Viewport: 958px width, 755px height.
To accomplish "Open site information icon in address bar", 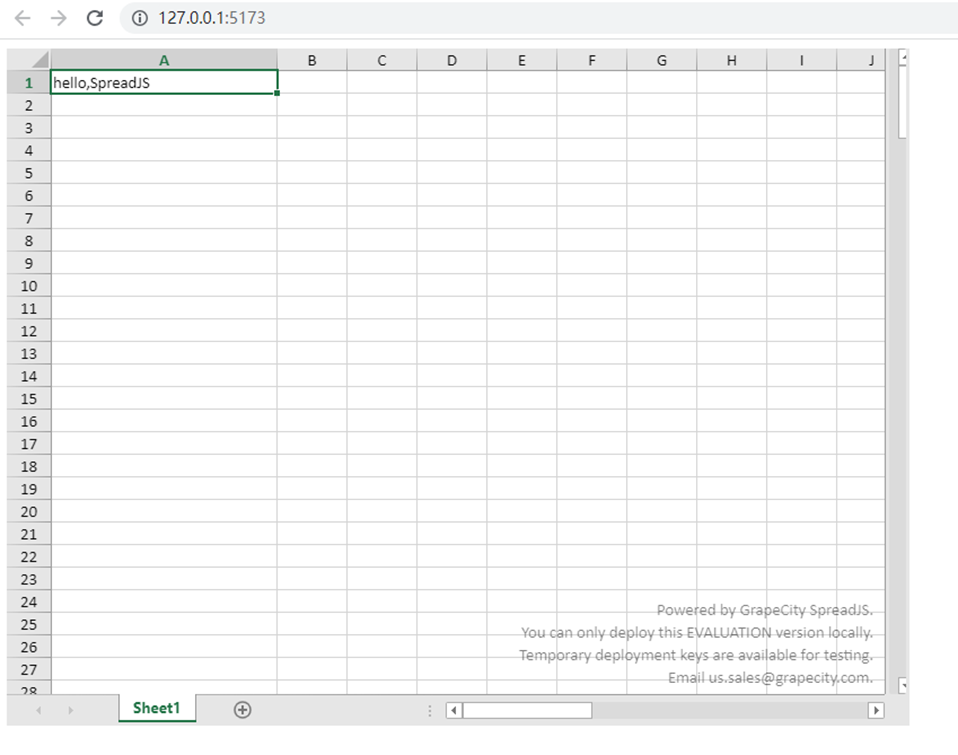I will 140,18.
